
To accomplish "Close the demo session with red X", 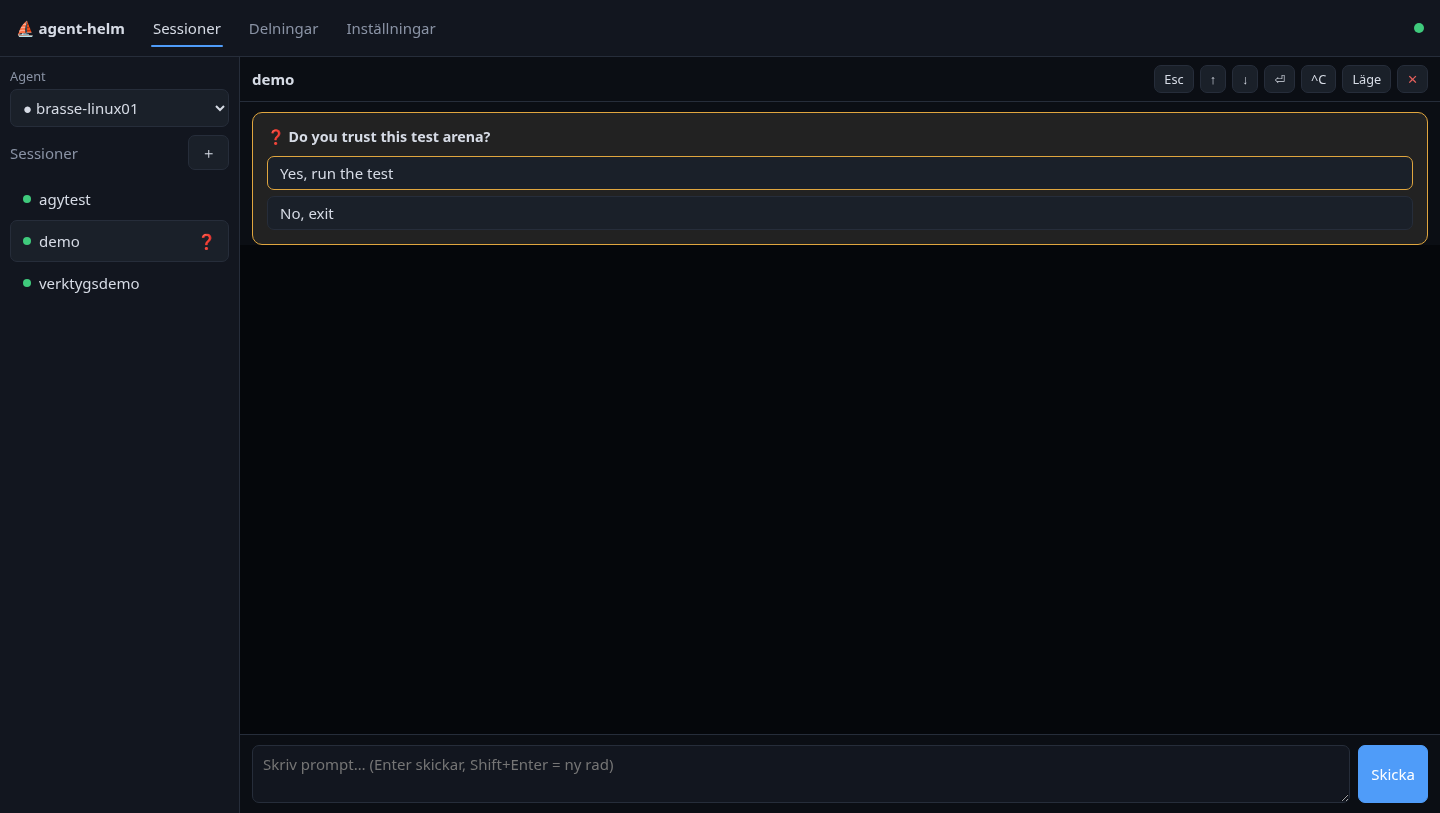I will [1412, 79].
